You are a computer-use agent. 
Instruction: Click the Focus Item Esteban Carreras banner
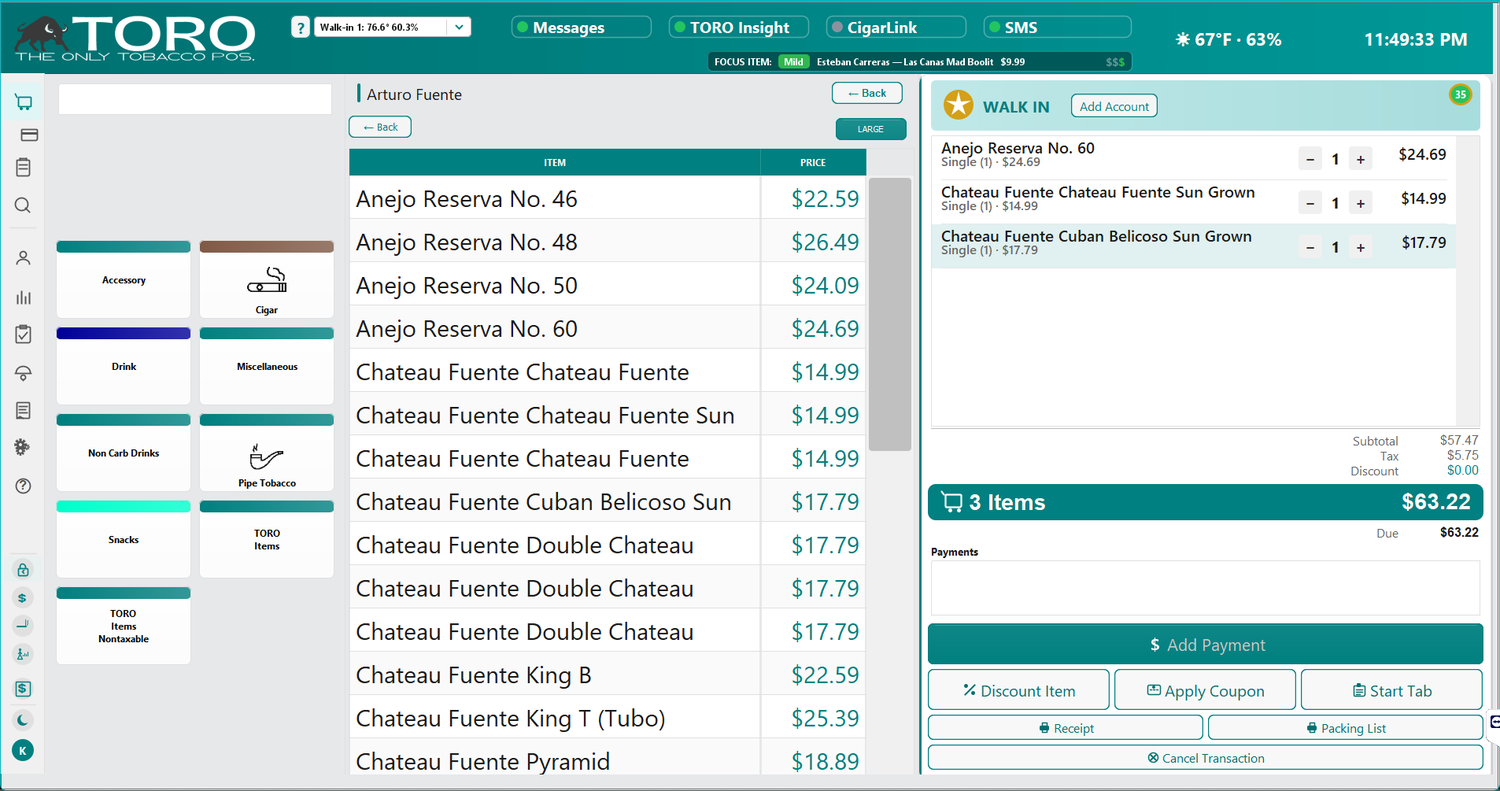point(920,62)
